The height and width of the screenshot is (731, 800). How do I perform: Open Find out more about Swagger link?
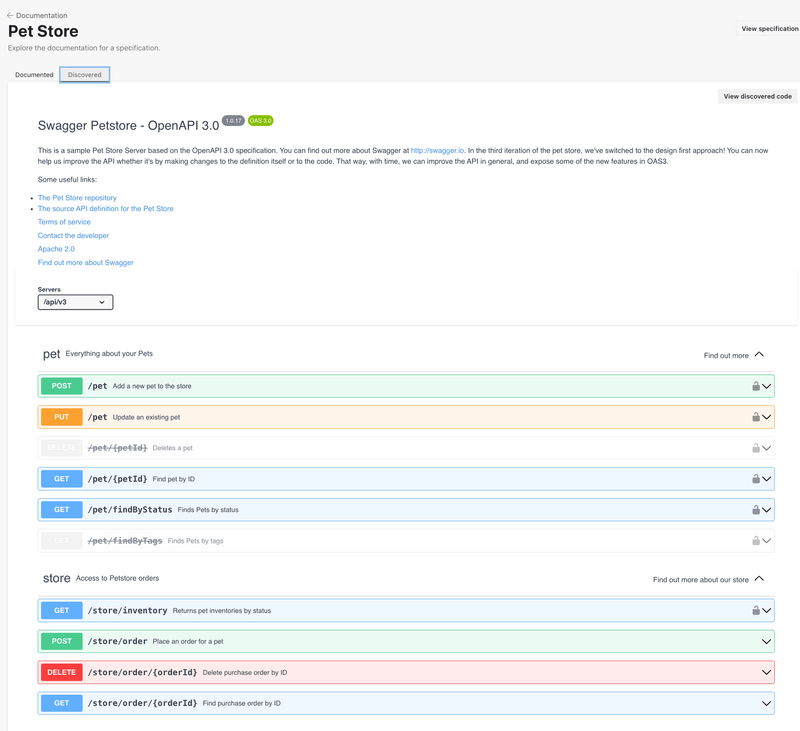pos(86,262)
